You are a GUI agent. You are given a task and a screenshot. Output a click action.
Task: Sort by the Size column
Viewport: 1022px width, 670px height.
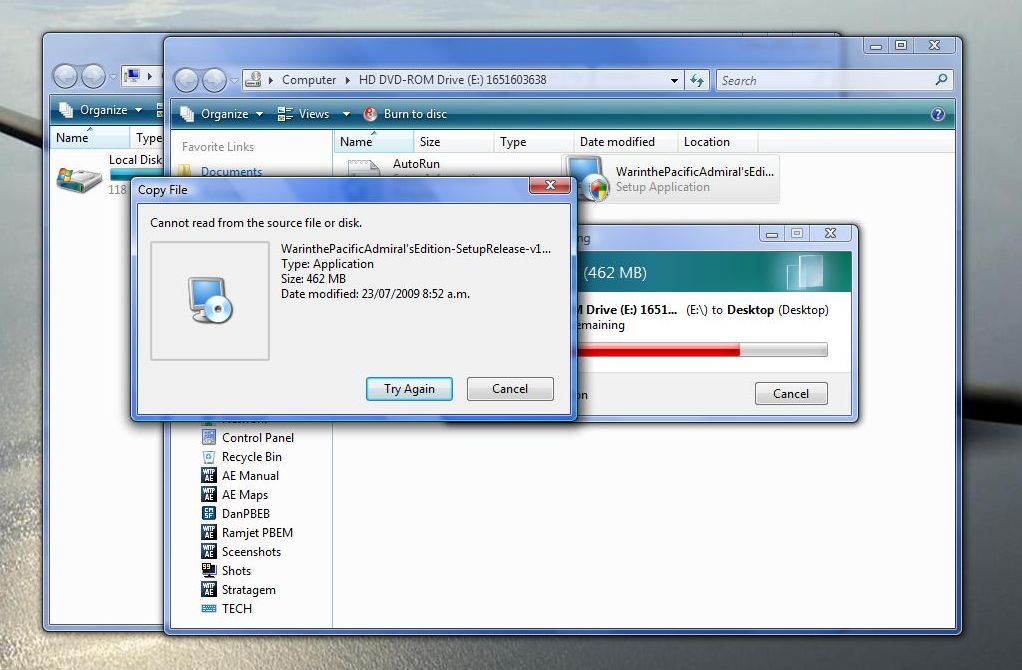pyautogui.click(x=453, y=141)
